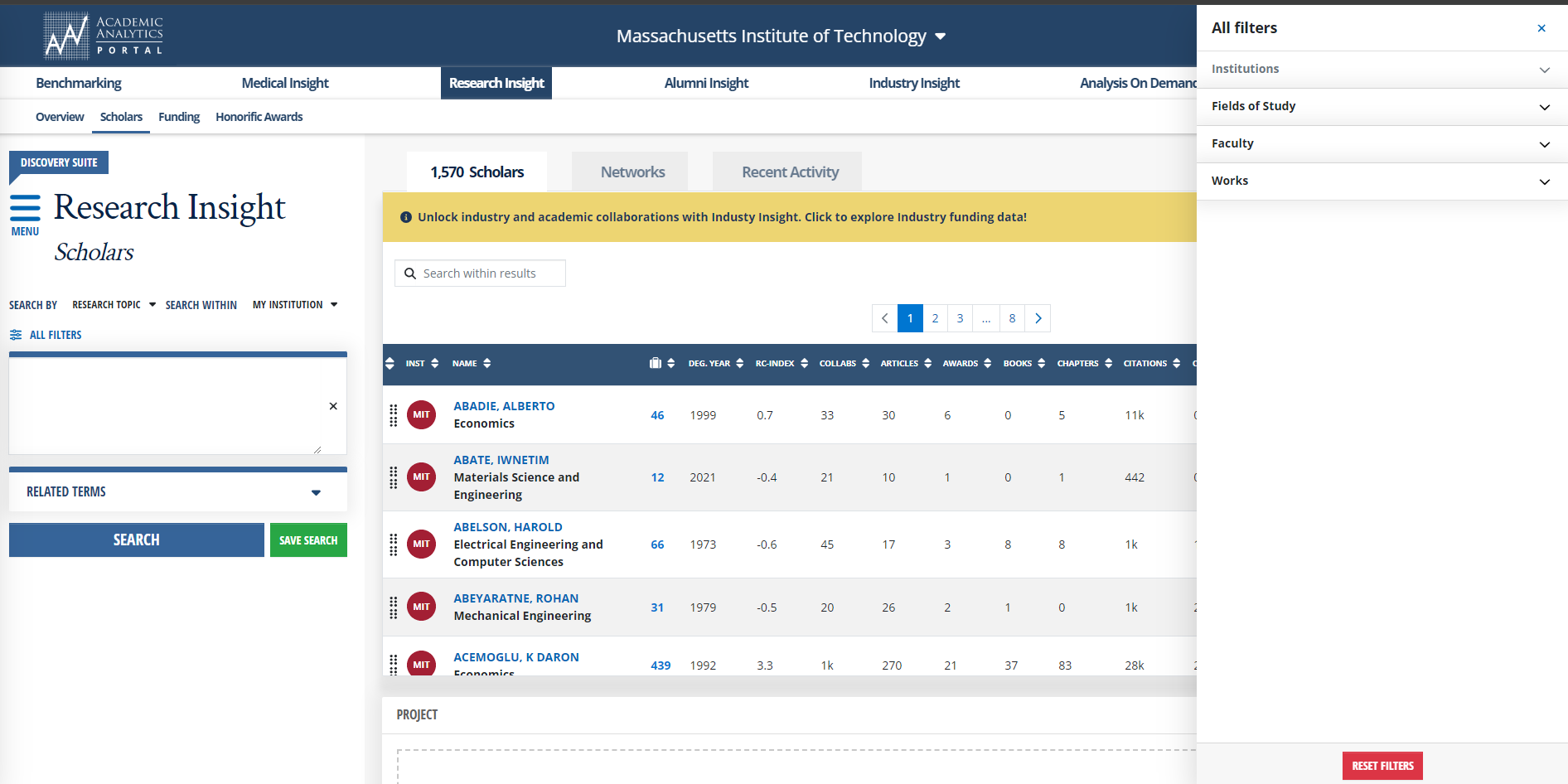Open the RESEARCH TOPIC dropdown
The width and height of the screenshot is (1568, 784).
[114, 305]
